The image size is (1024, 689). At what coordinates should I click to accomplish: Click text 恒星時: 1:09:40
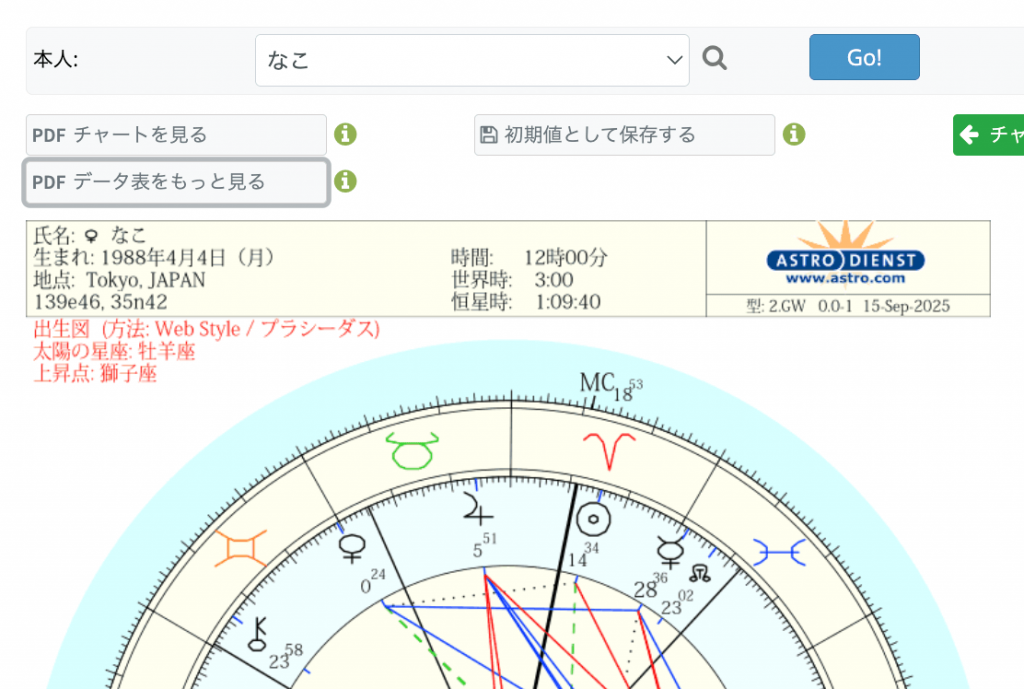(526, 302)
